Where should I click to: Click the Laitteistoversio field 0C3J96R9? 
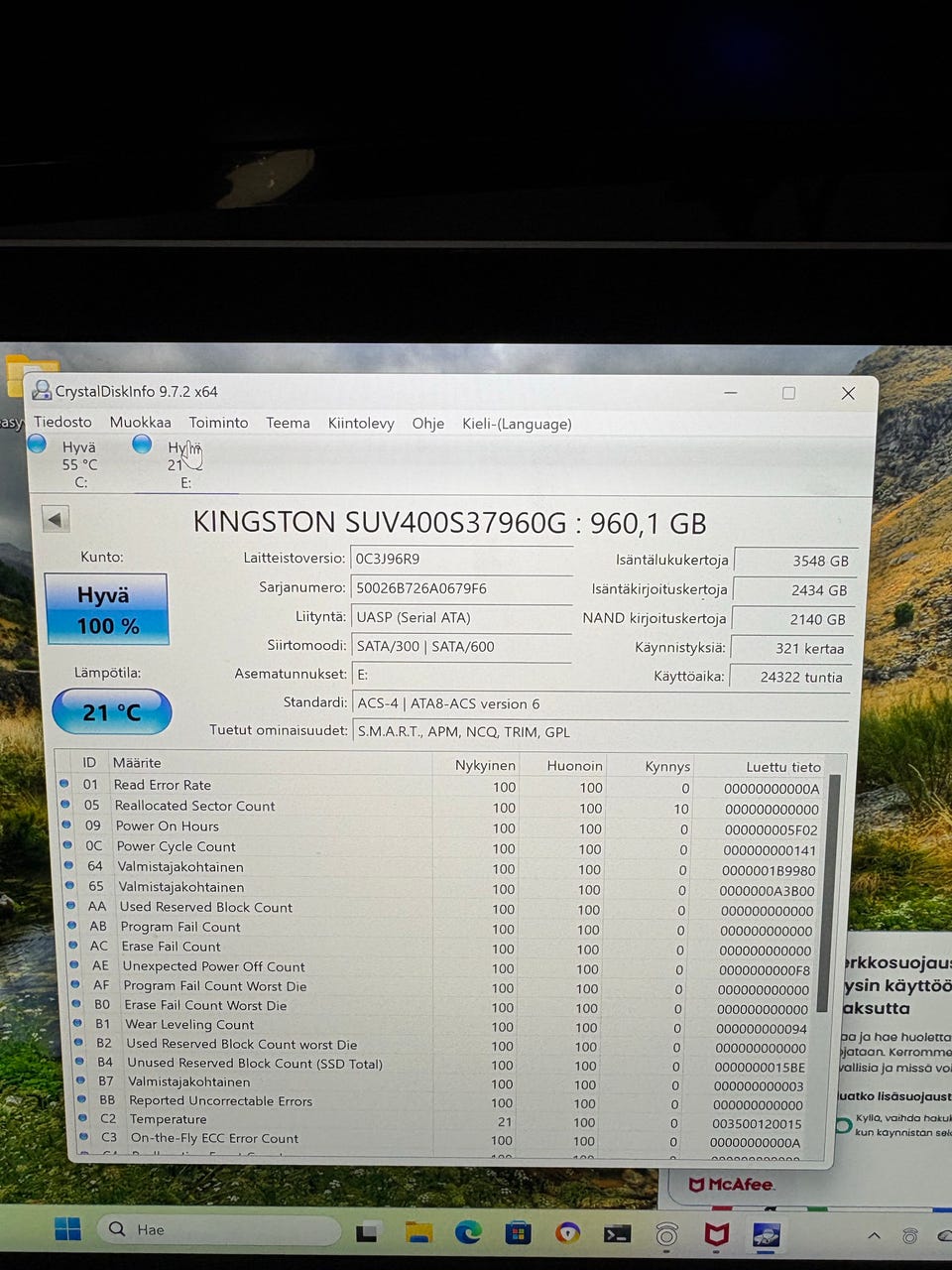[461, 559]
